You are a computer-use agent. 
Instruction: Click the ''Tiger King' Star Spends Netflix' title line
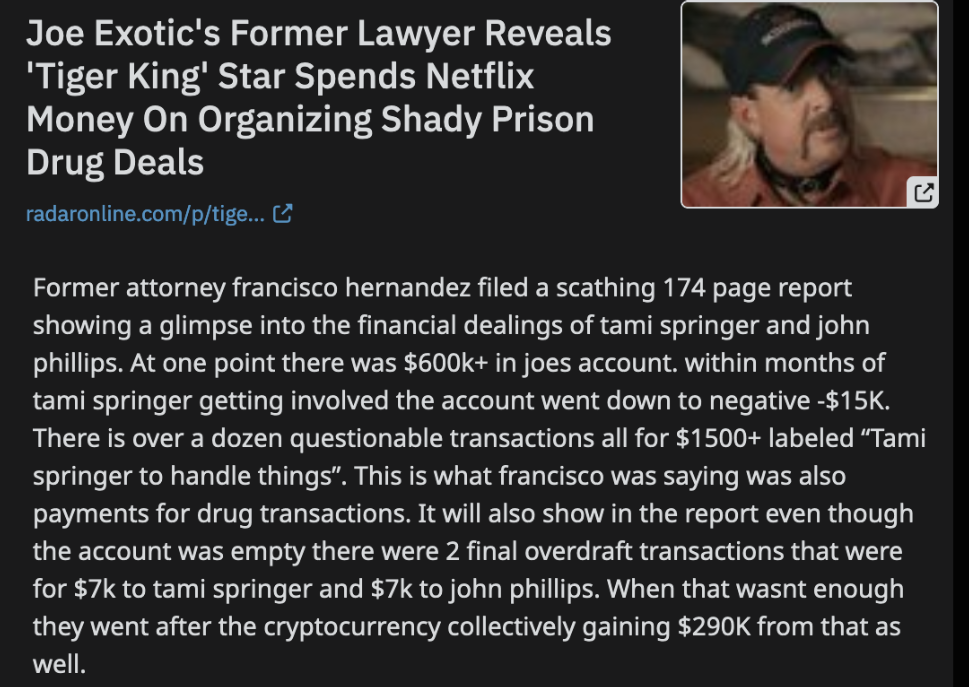(x=280, y=76)
